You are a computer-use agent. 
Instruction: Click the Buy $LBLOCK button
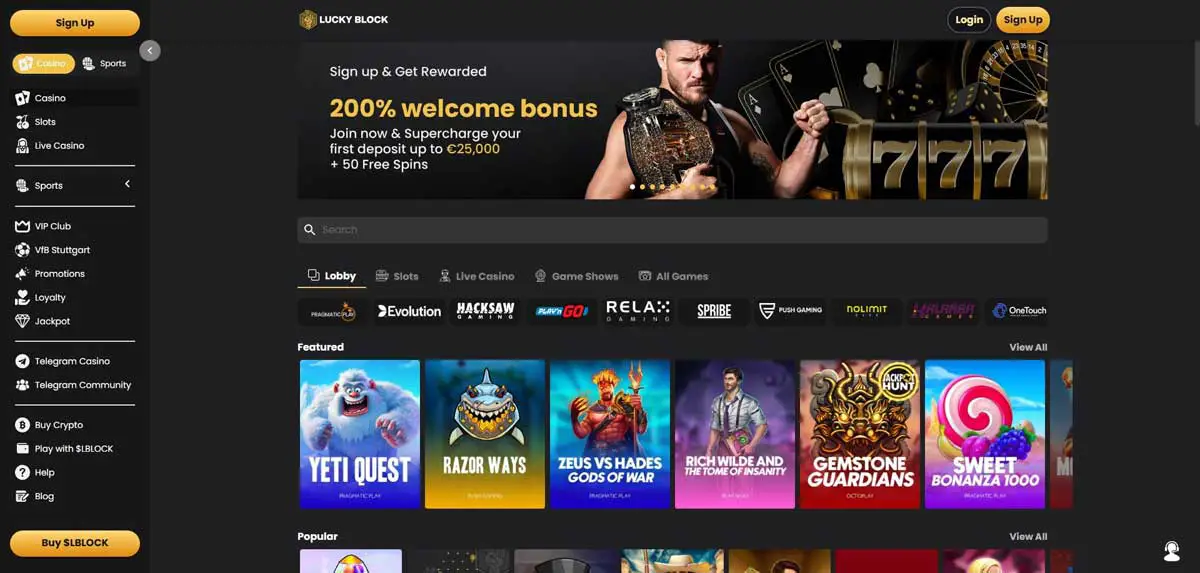point(75,543)
